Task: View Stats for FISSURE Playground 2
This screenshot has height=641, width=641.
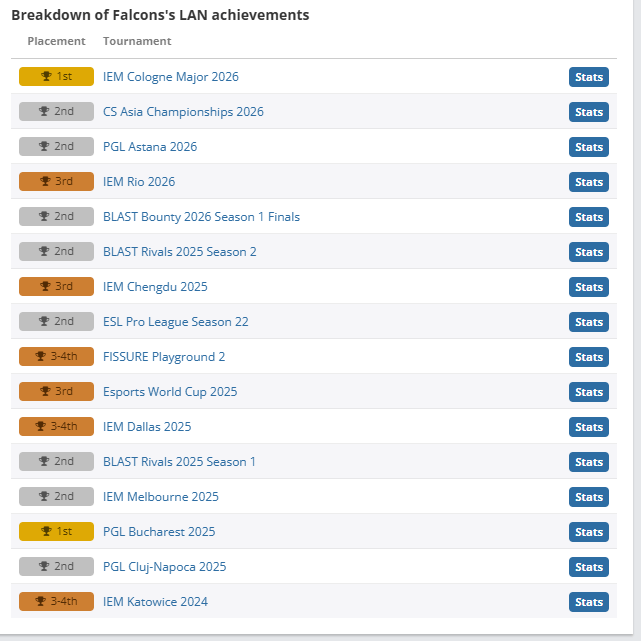Action: click(x=589, y=357)
